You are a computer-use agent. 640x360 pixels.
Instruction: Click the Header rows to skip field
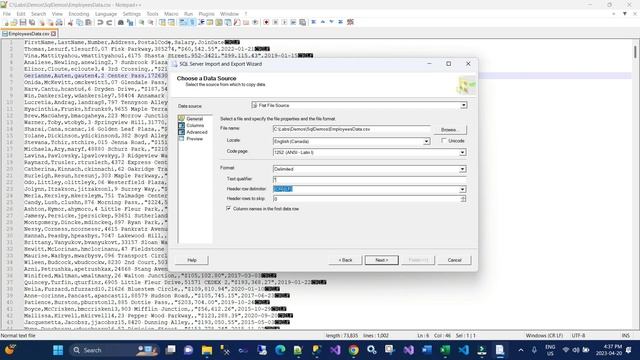367,199
